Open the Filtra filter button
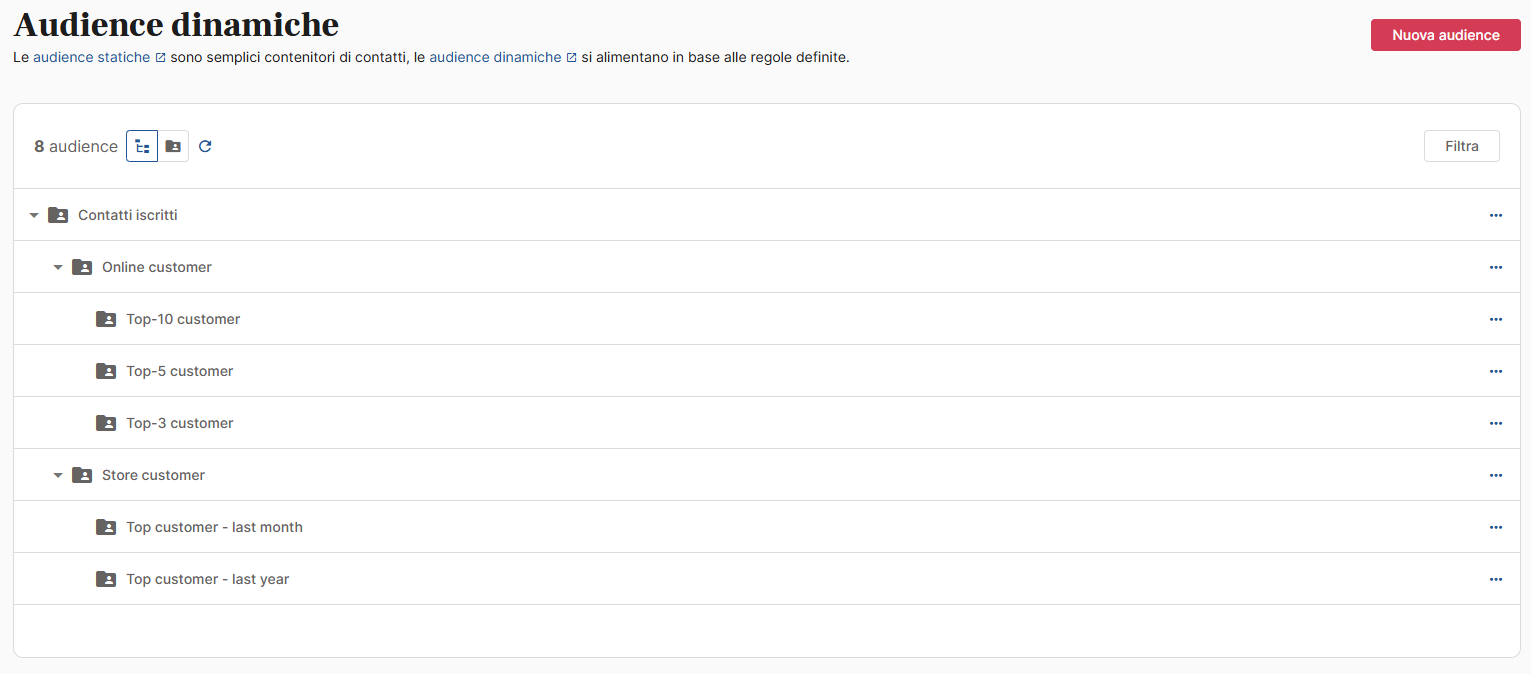The width and height of the screenshot is (1531, 674). pos(1461,146)
